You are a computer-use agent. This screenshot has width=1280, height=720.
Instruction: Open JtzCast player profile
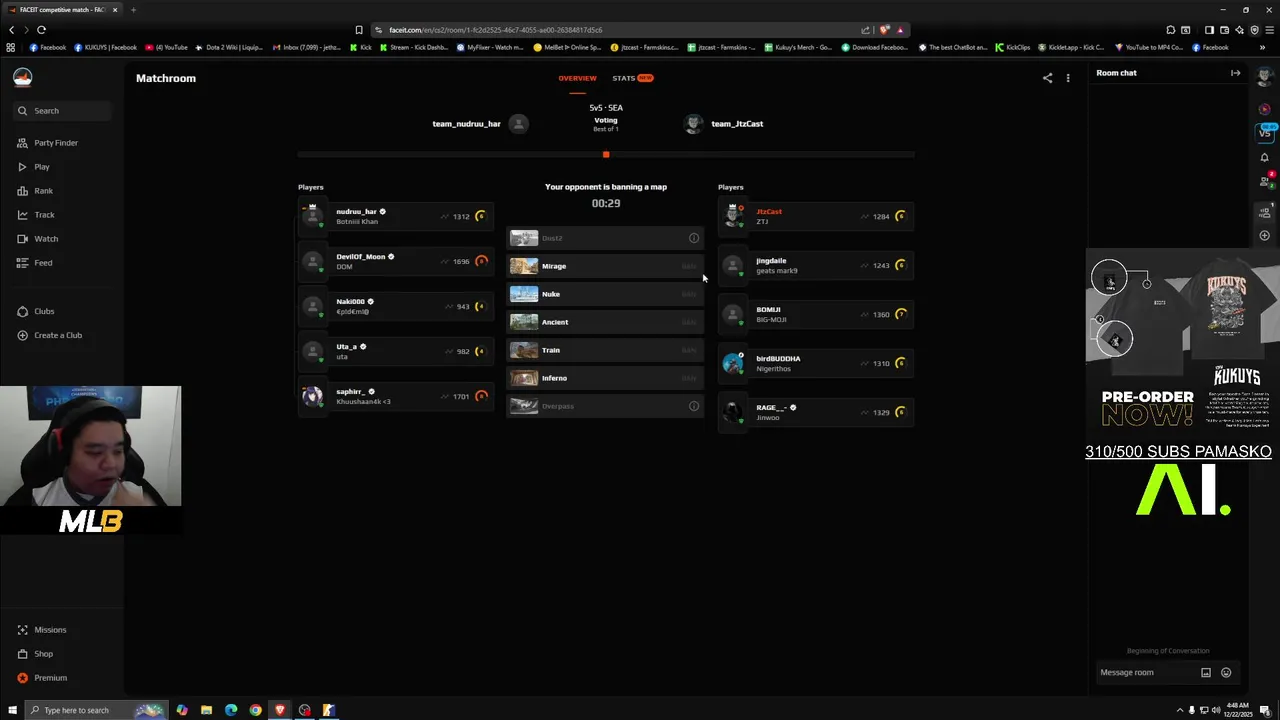(769, 212)
